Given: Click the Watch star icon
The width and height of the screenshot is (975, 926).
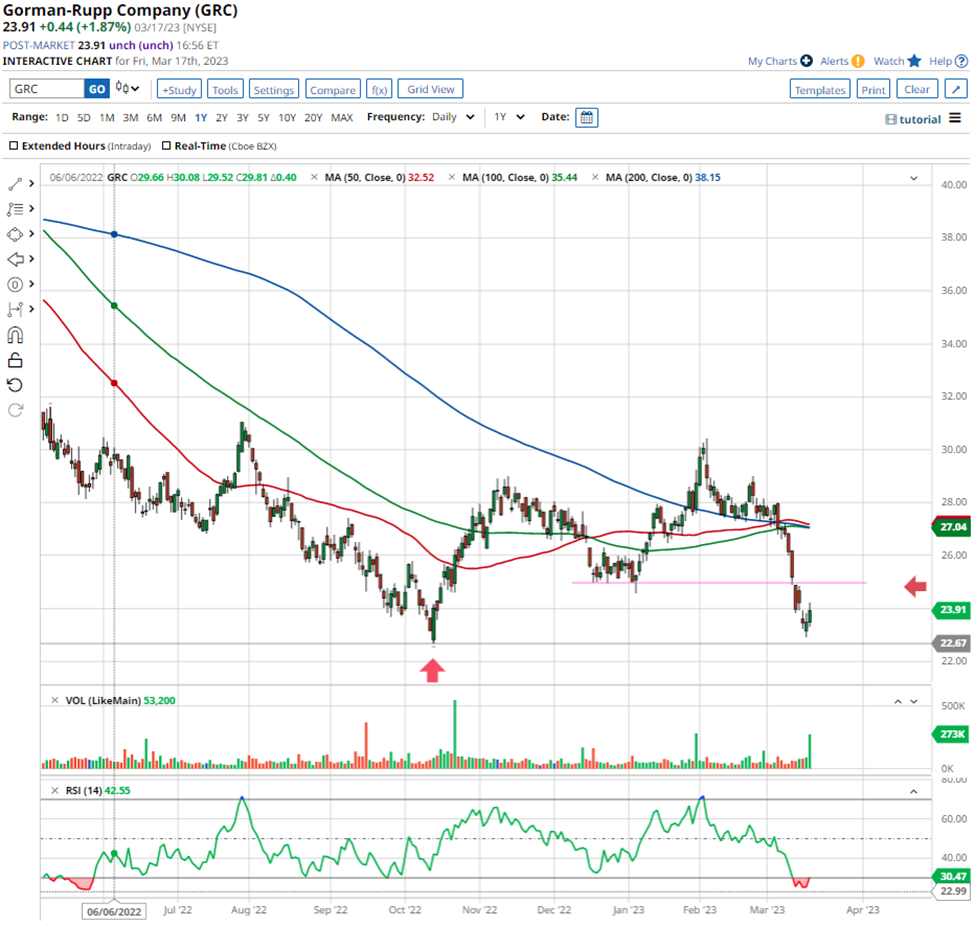Looking at the screenshot, I should tap(914, 61).
